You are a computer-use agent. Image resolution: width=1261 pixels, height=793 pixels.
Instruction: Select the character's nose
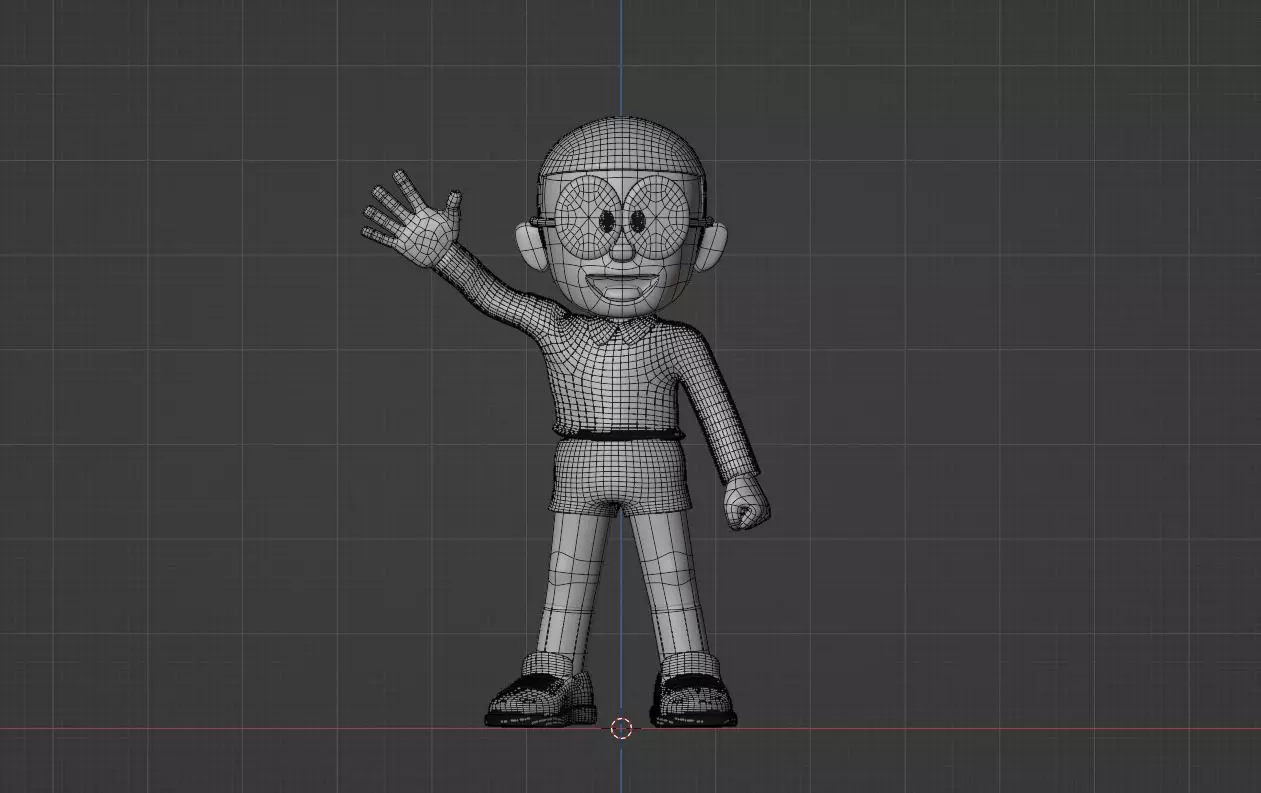point(621,250)
